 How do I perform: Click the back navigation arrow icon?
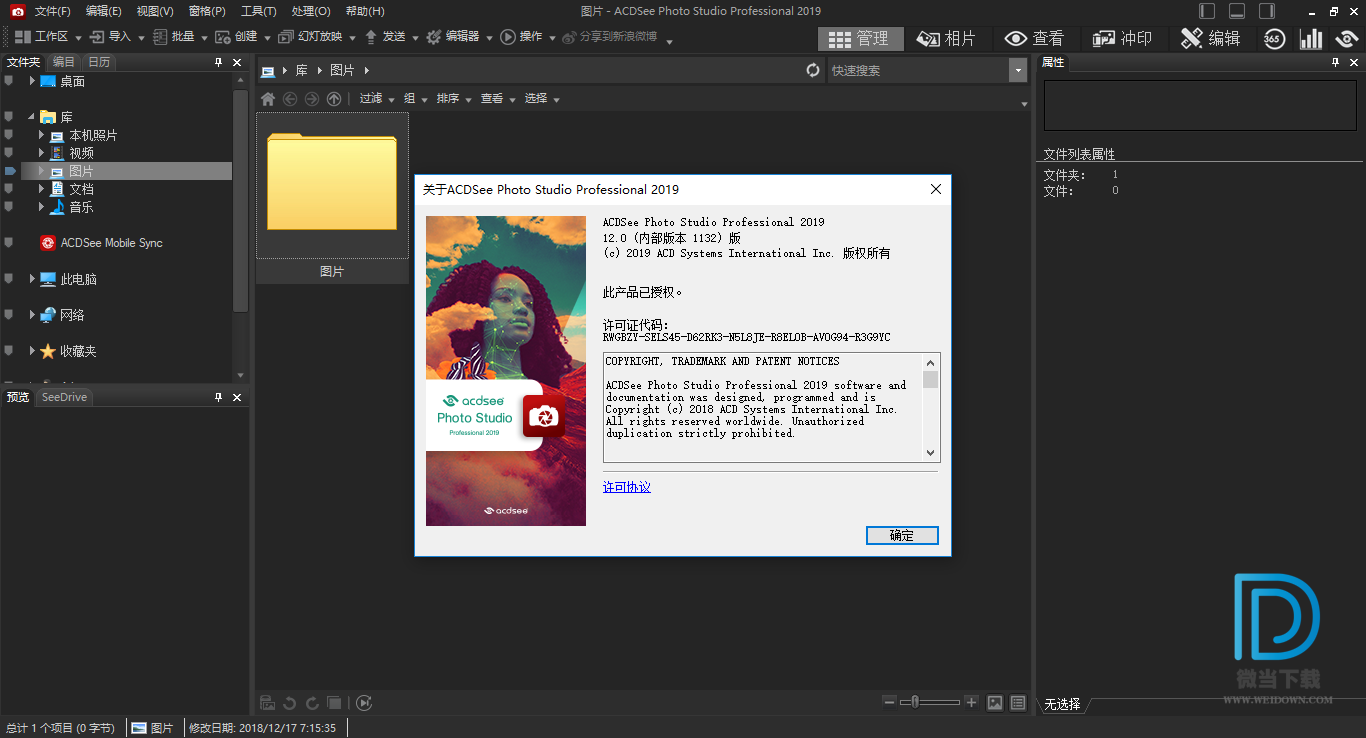click(x=290, y=98)
